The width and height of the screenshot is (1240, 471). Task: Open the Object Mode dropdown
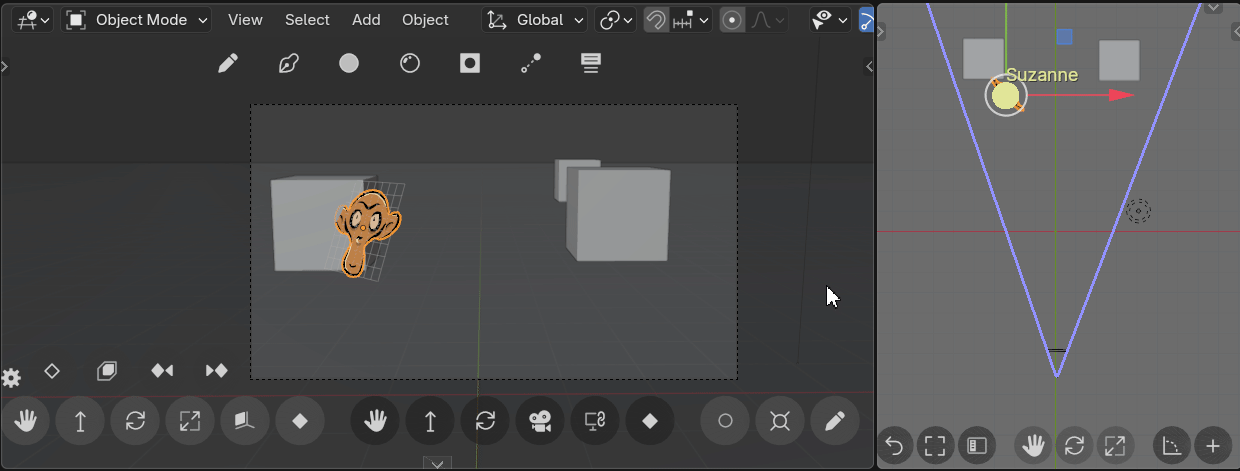(x=137, y=19)
